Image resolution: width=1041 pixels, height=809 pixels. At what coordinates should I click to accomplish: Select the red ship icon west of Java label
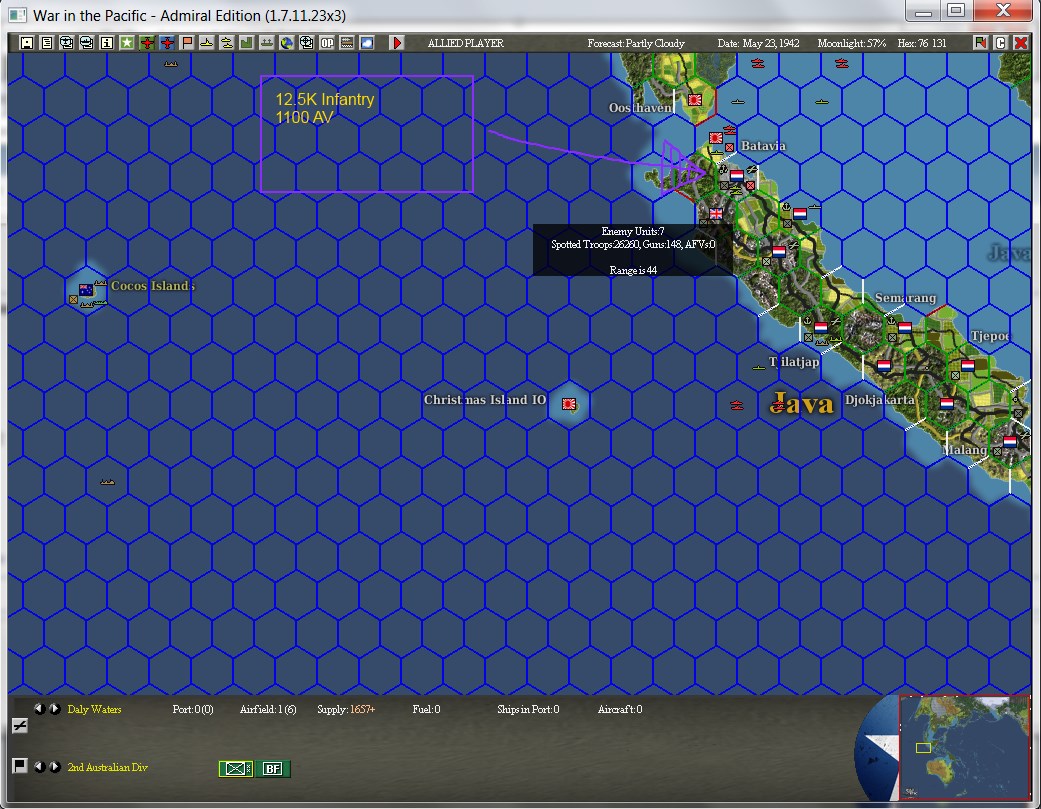click(x=737, y=405)
